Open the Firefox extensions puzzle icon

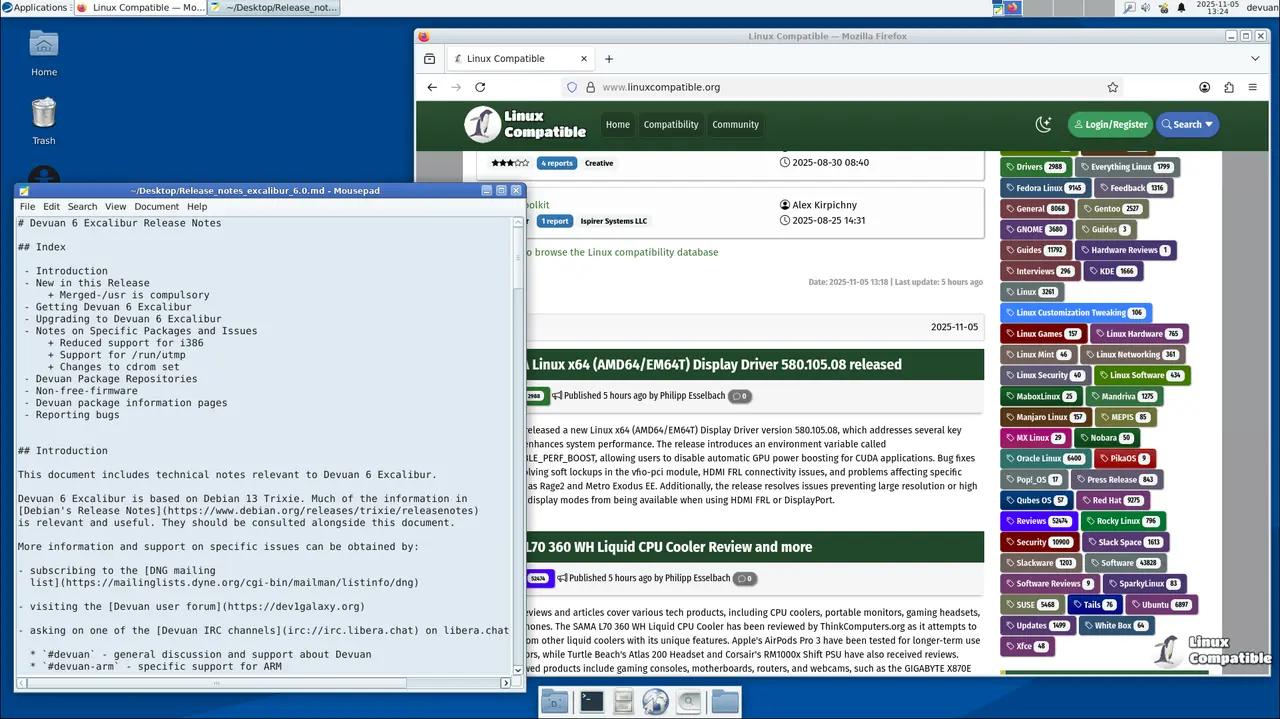tap(1229, 87)
